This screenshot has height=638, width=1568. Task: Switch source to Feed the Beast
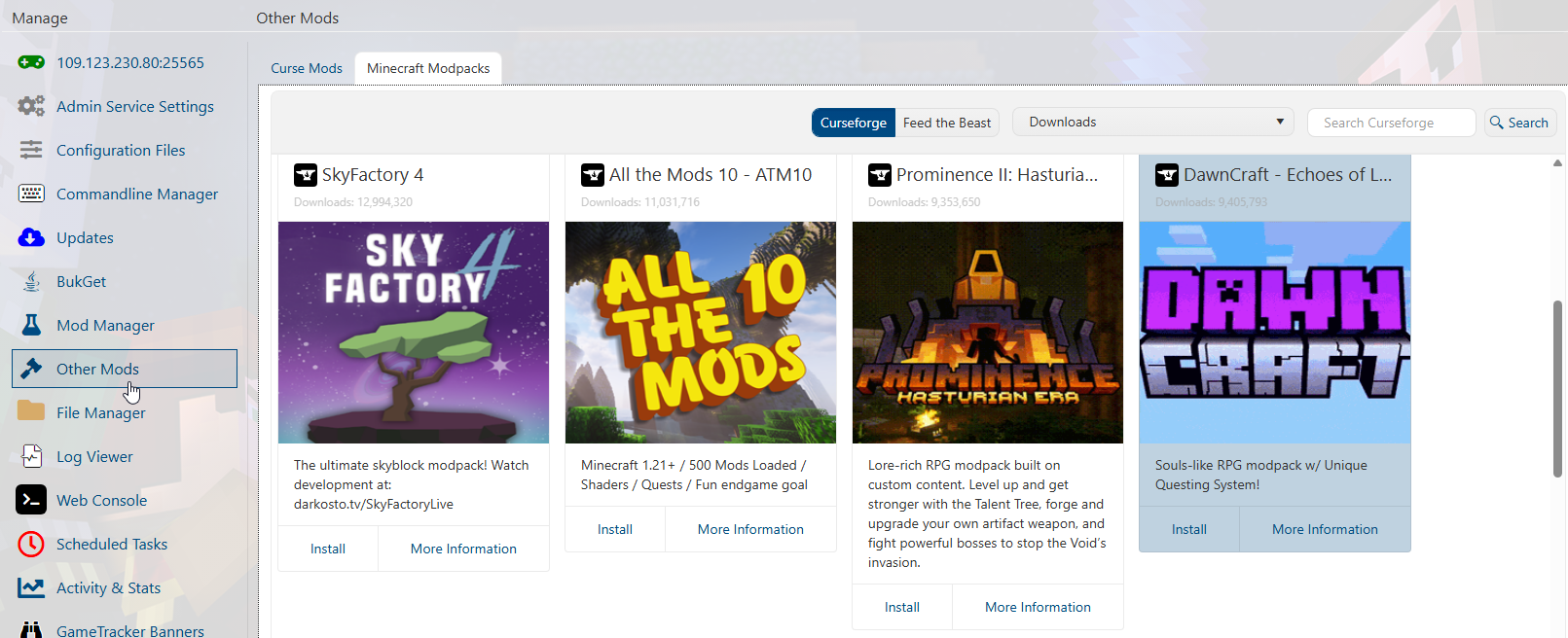pos(946,123)
